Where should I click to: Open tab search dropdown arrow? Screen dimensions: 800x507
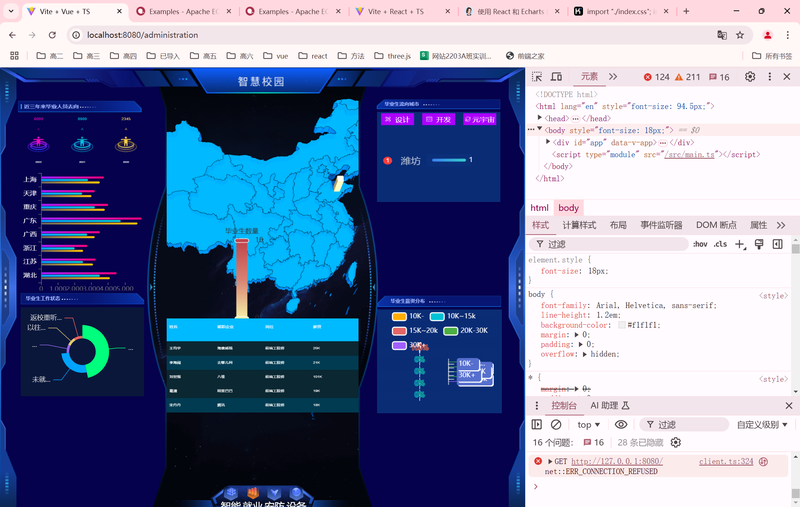point(11,11)
